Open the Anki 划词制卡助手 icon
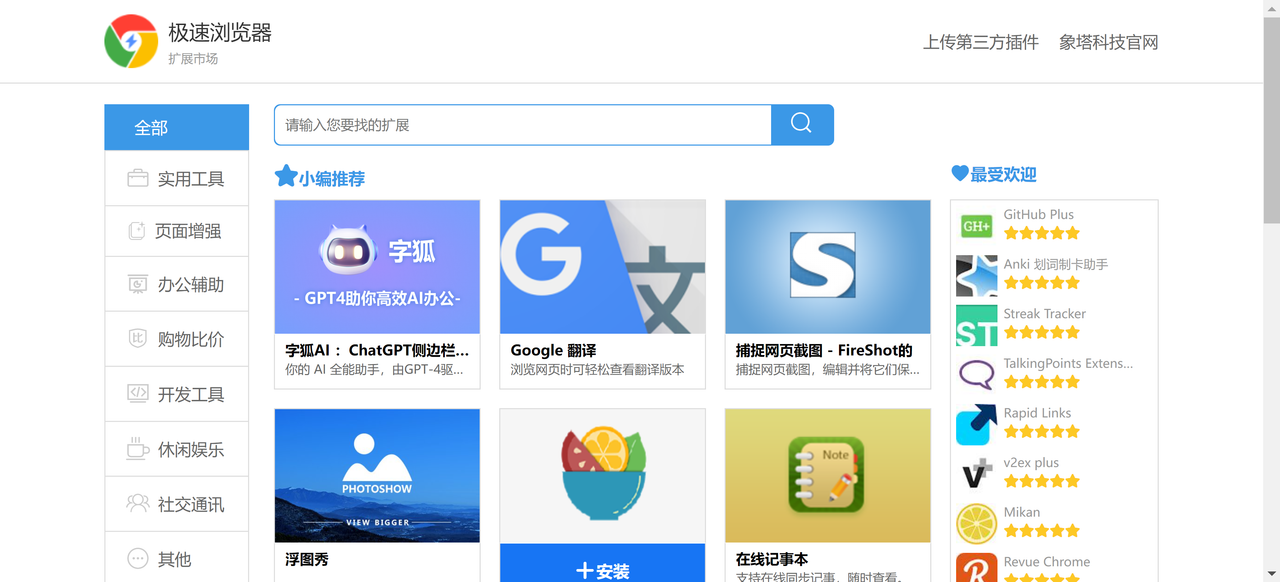The image size is (1280, 582). pyautogui.click(x=976, y=276)
